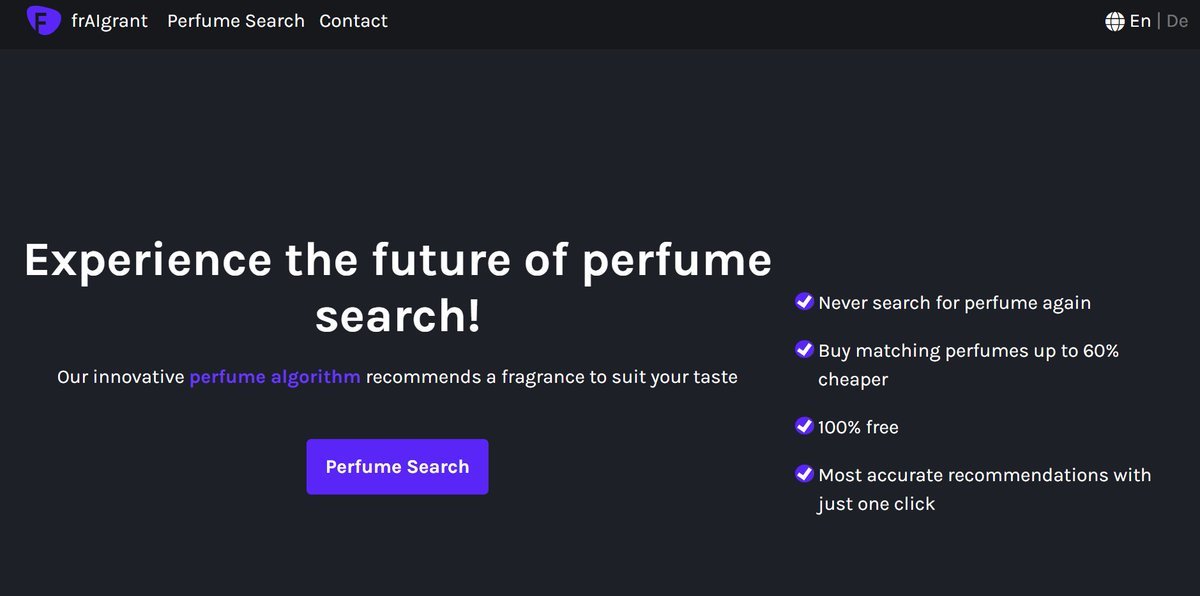
Task: Click the Never search for perfume again text
Action: click(x=954, y=303)
